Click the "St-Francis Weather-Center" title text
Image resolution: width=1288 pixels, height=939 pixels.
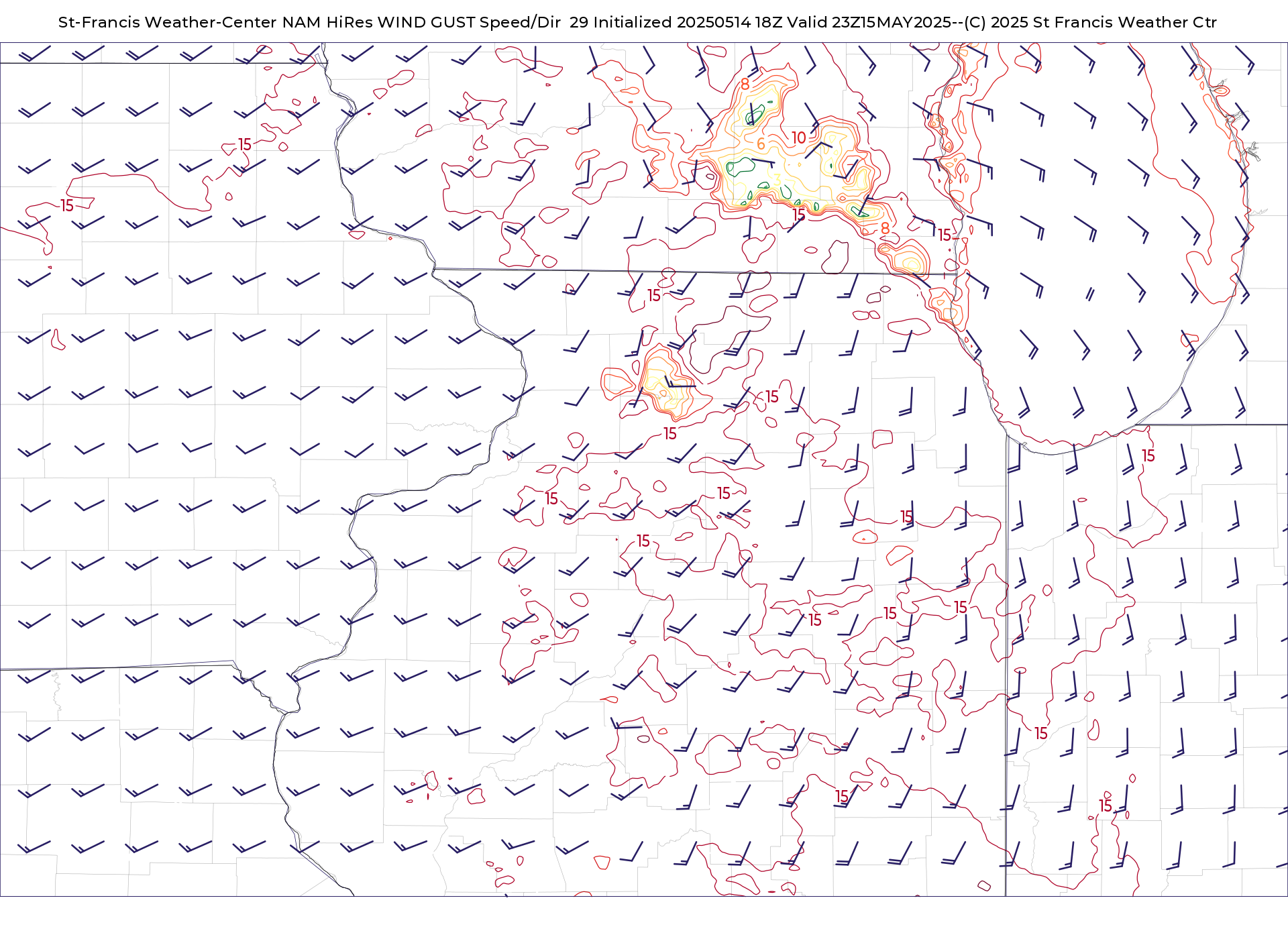(x=167, y=22)
